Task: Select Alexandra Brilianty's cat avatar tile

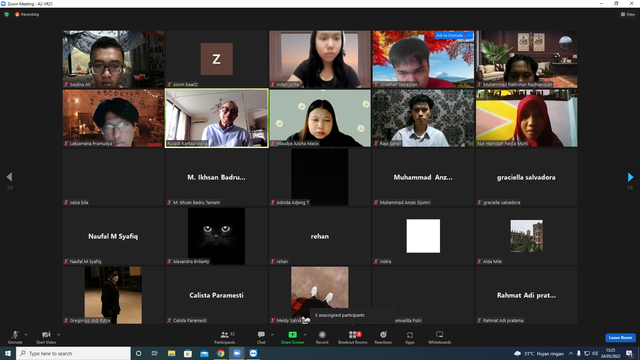Action: (217, 236)
